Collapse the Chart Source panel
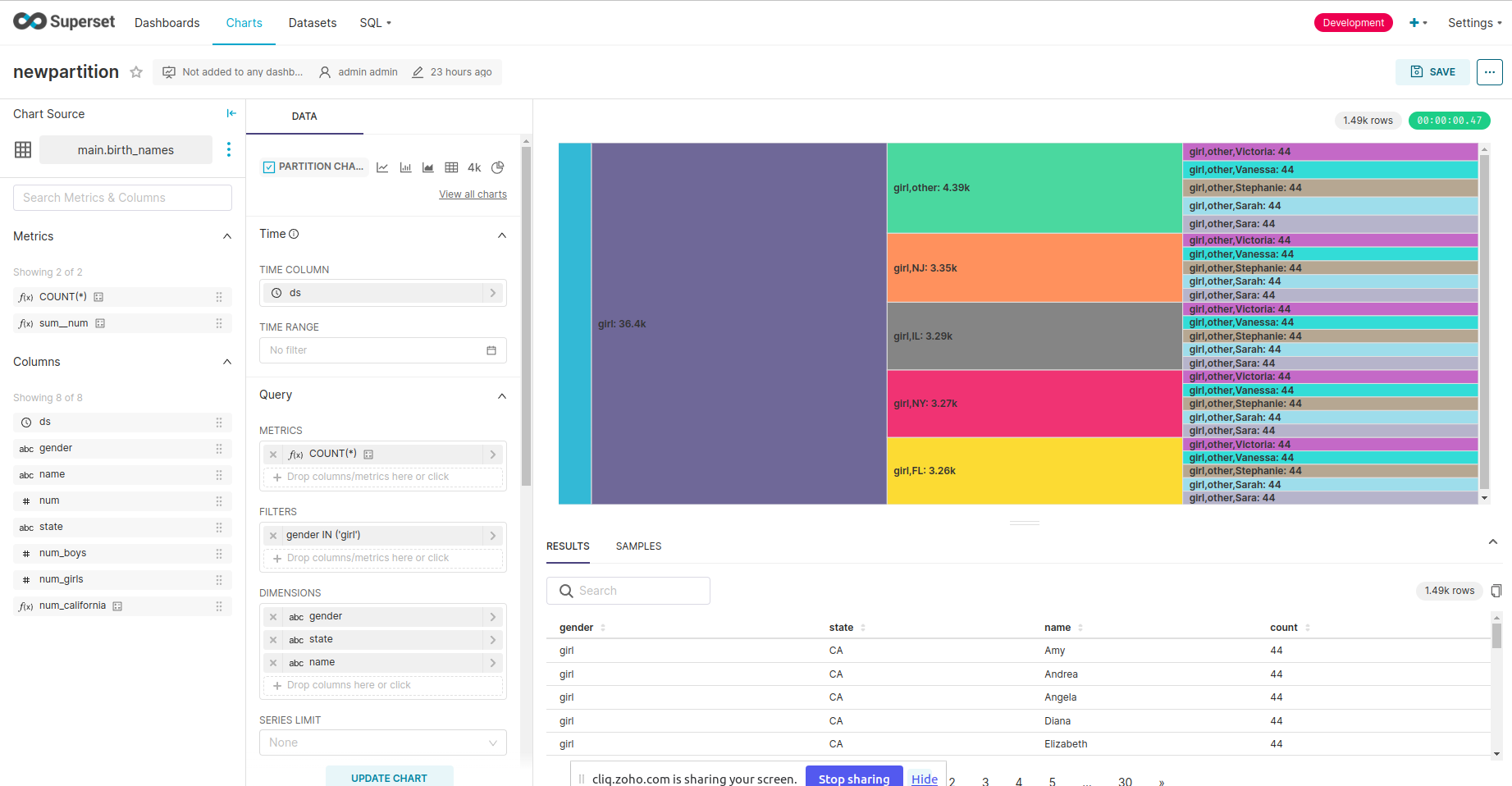 tap(231, 113)
